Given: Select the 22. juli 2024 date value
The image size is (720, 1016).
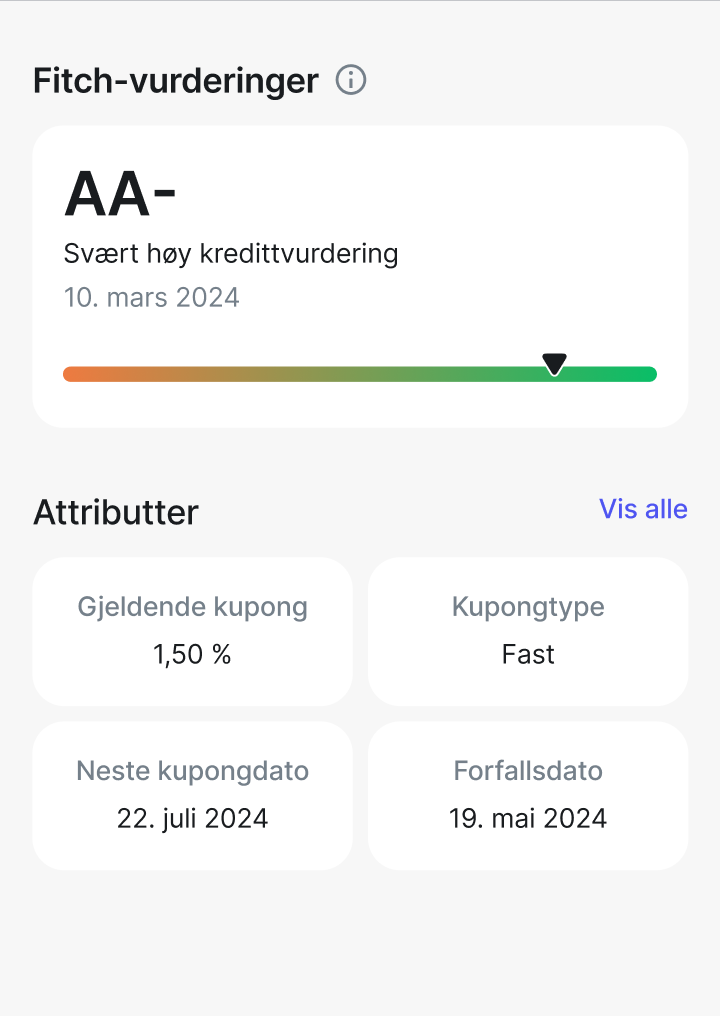Looking at the screenshot, I should pyautogui.click(x=192, y=818).
